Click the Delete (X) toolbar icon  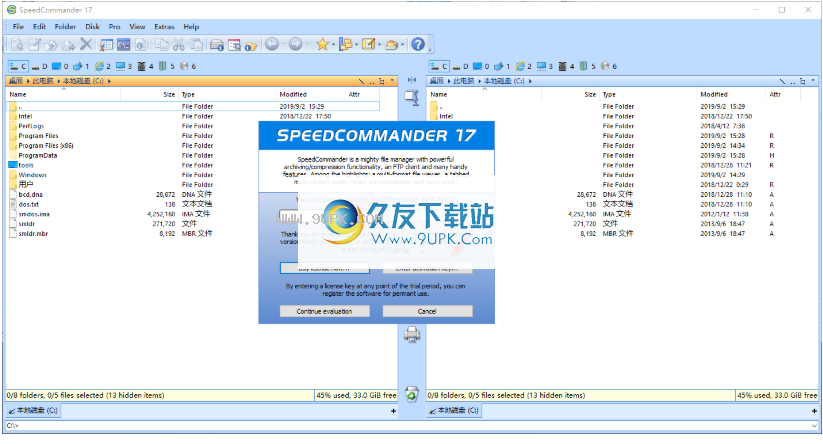point(86,45)
